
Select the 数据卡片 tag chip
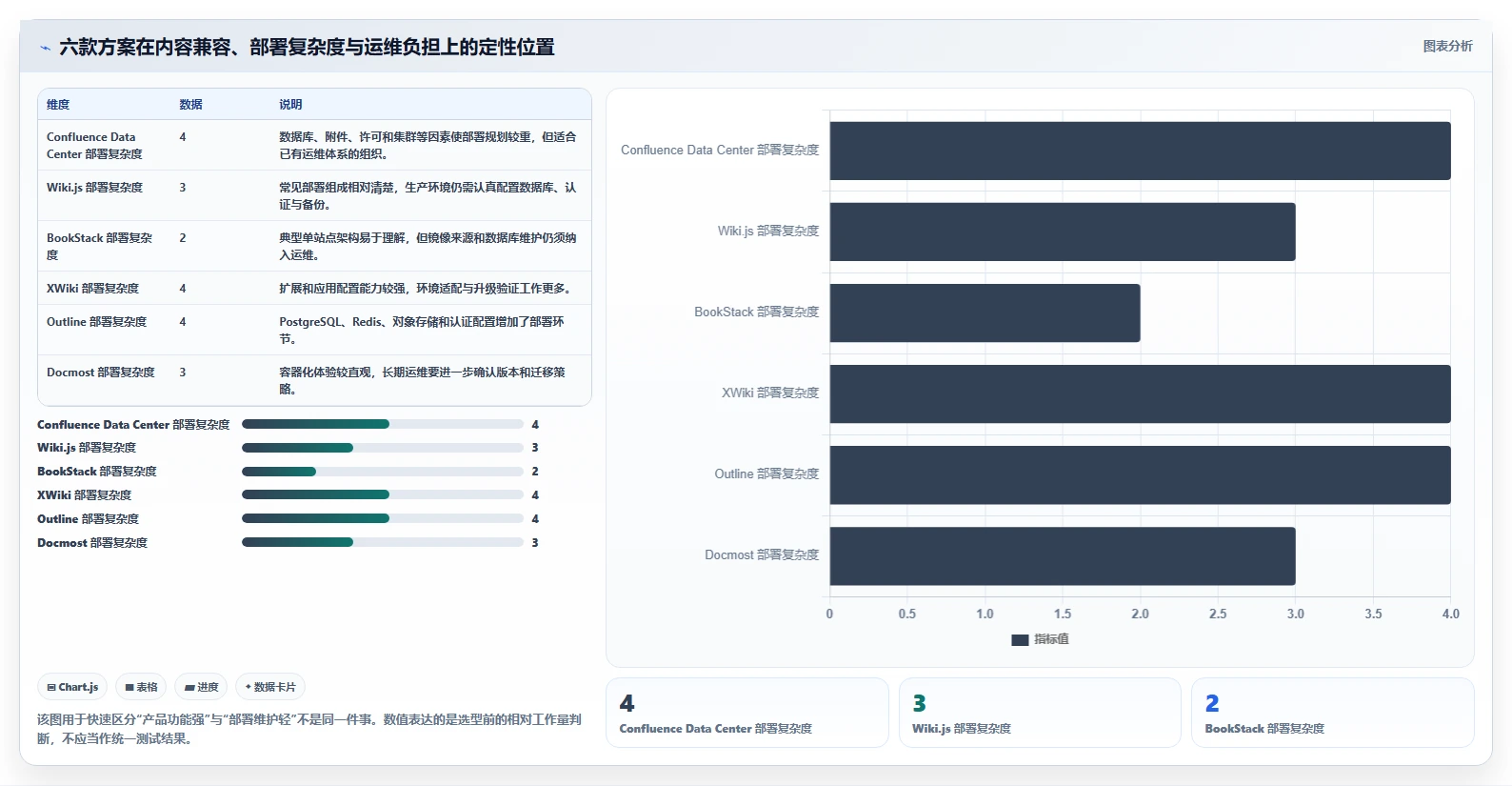click(x=270, y=687)
